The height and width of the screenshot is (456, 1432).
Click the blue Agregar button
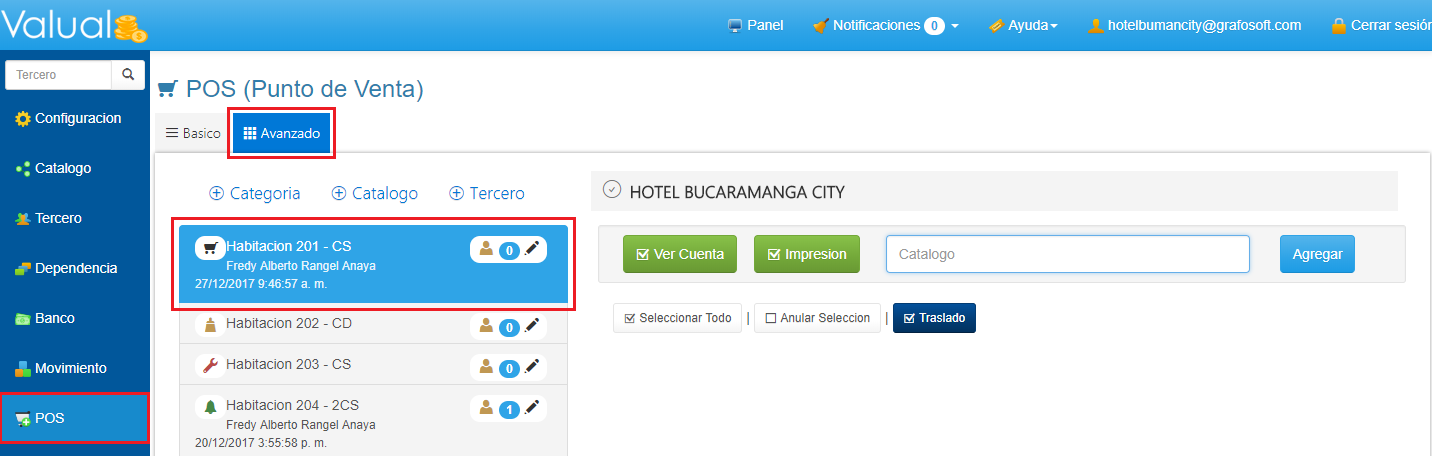pos(1317,254)
